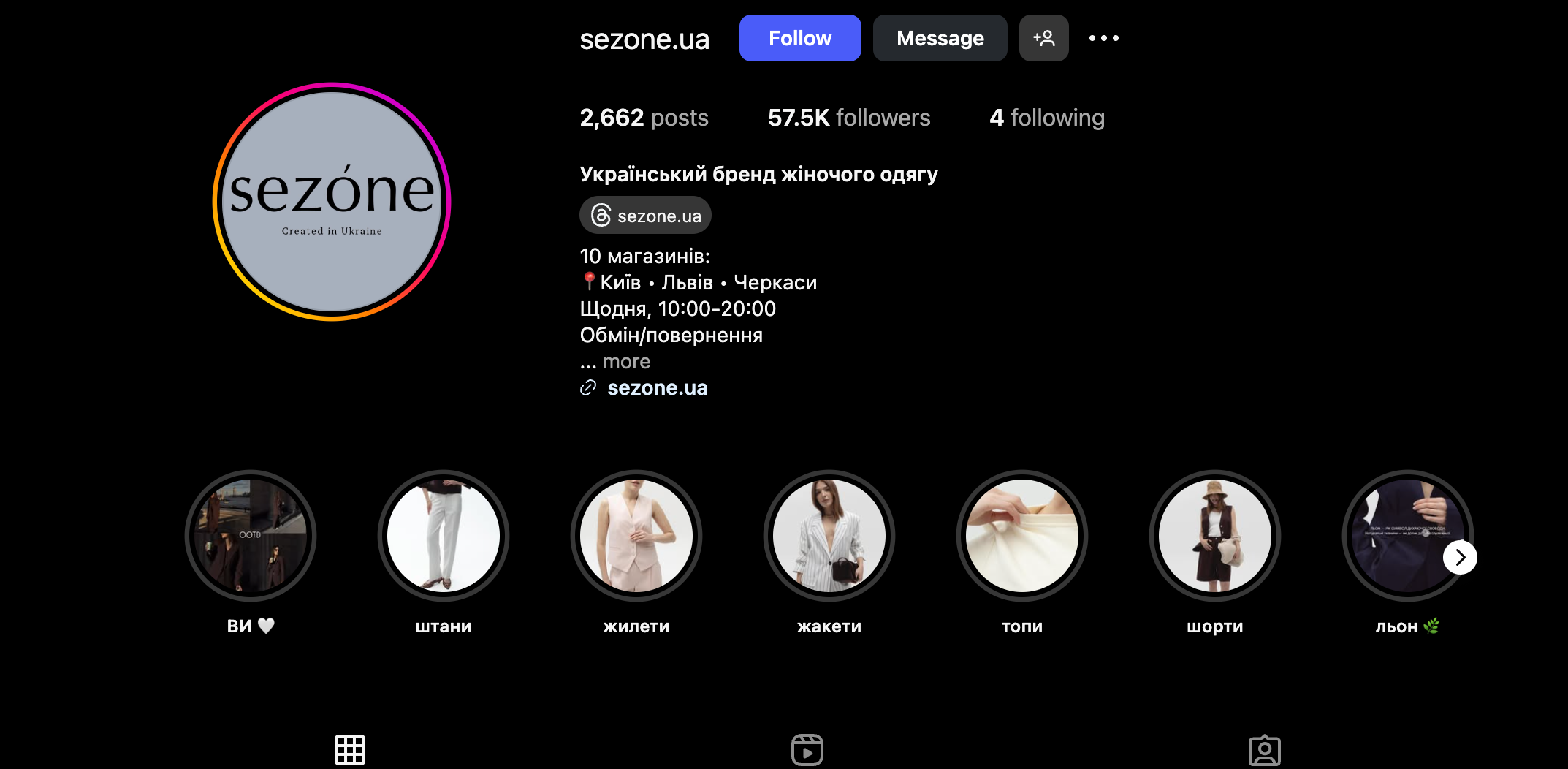Viewport: 1568px width, 769px height.
Task: Open the ВИ highlight
Action: [x=251, y=536]
